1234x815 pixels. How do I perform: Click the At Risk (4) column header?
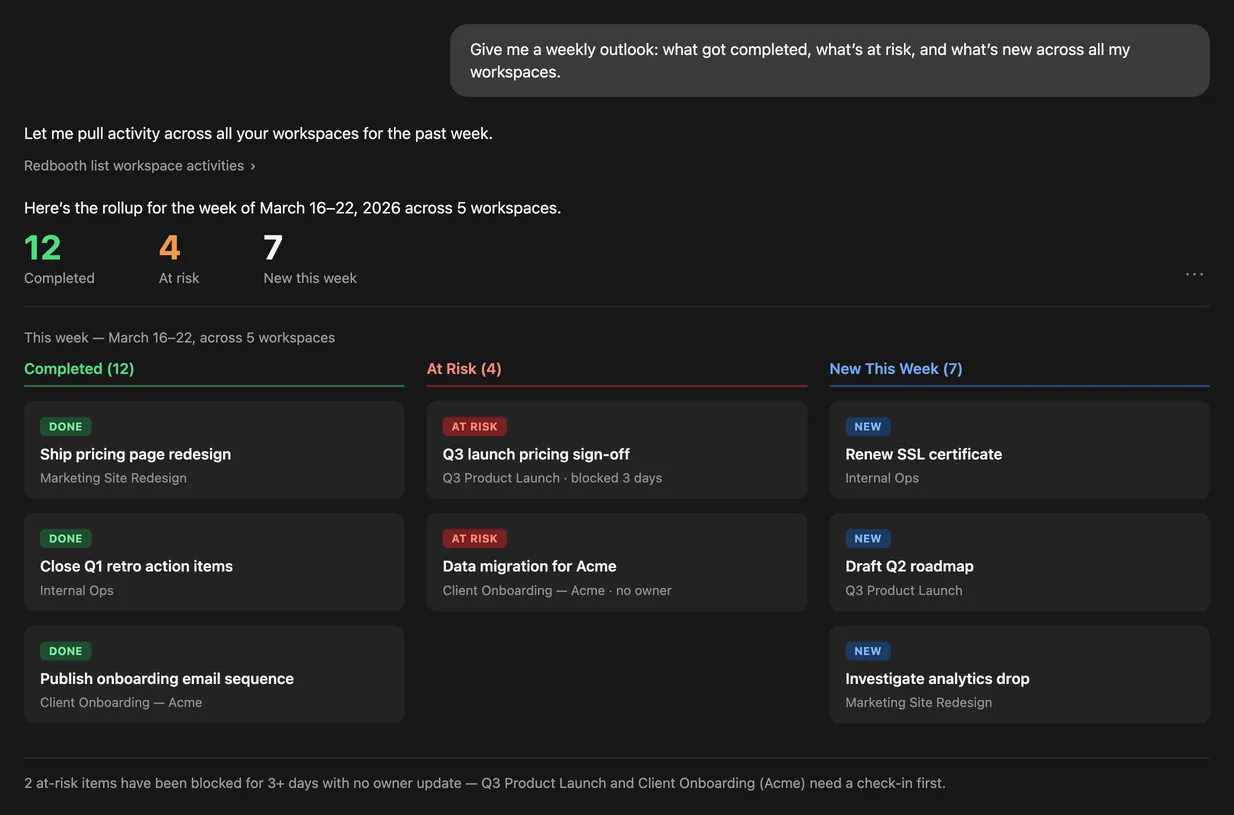[x=464, y=369]
